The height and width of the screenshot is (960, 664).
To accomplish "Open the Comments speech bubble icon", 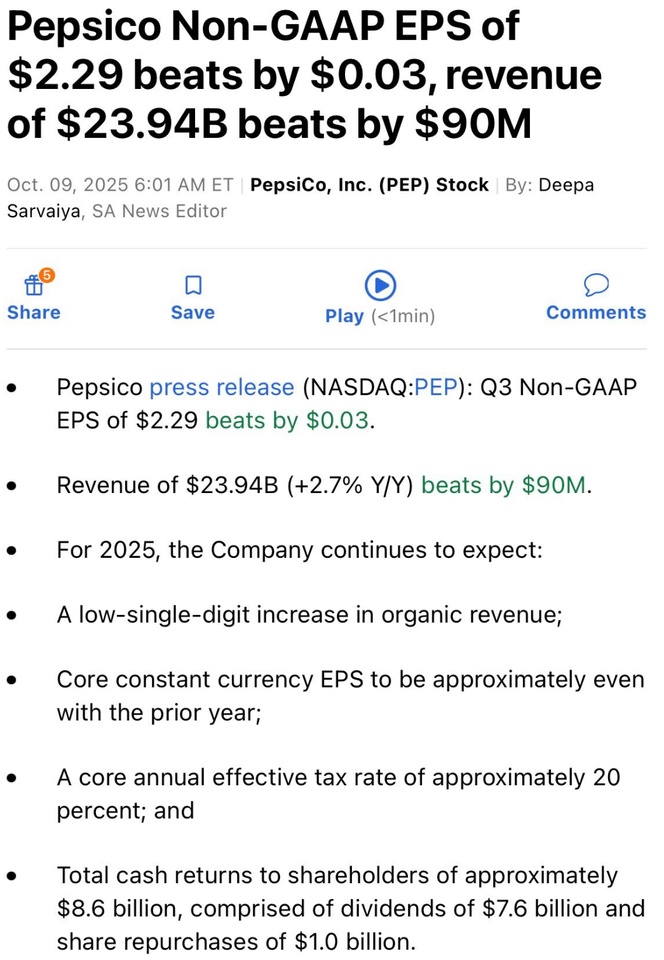I will 596,285.
